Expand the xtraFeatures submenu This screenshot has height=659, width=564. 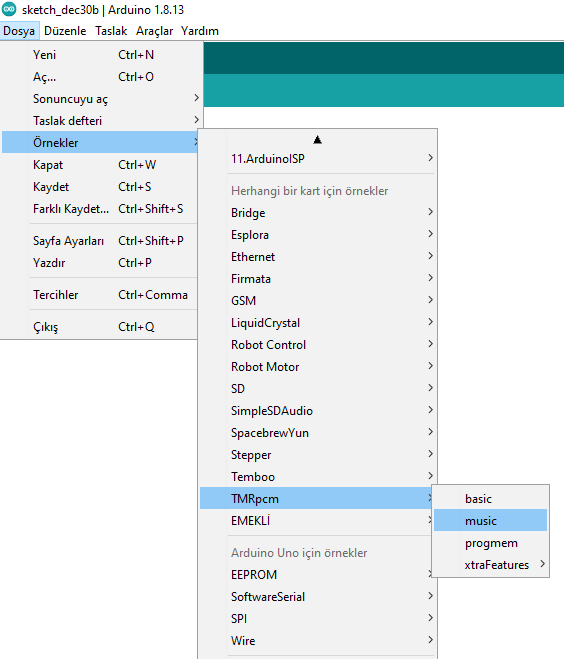490,564
